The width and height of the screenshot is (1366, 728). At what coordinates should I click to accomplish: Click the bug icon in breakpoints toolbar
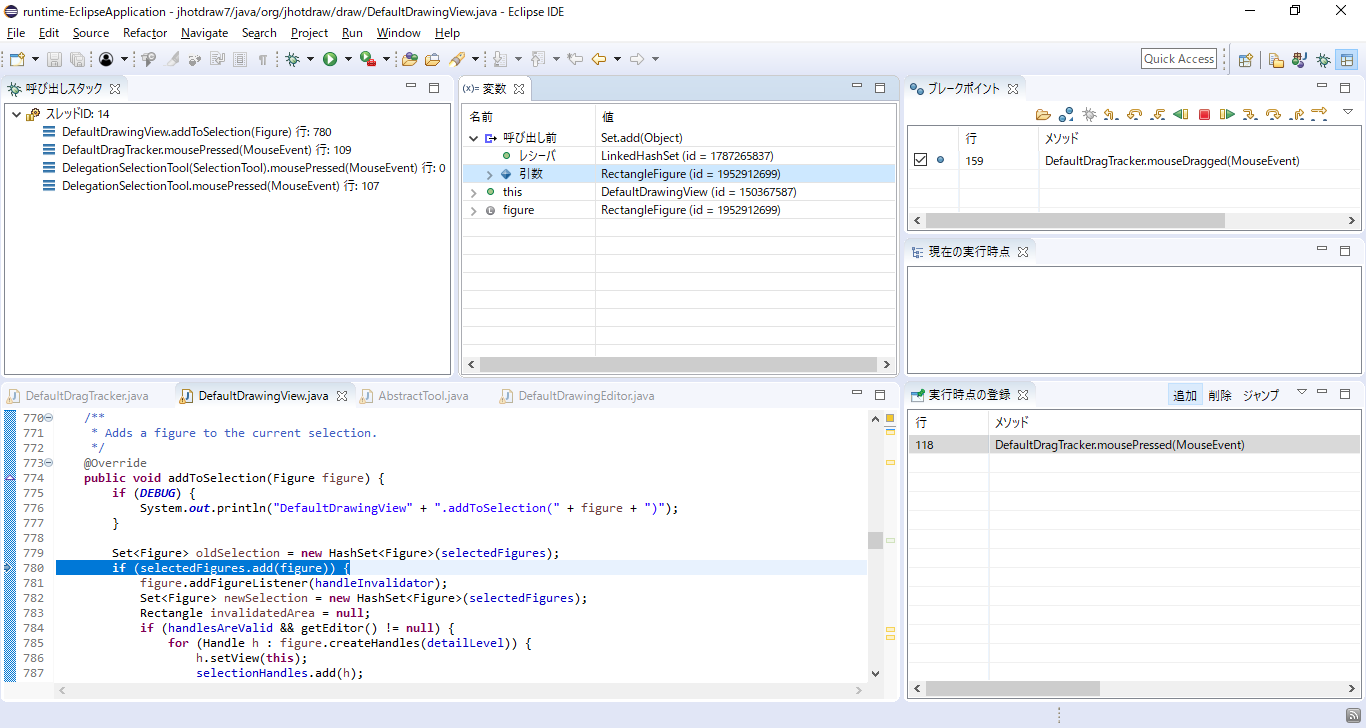(x=1089, y=114)
